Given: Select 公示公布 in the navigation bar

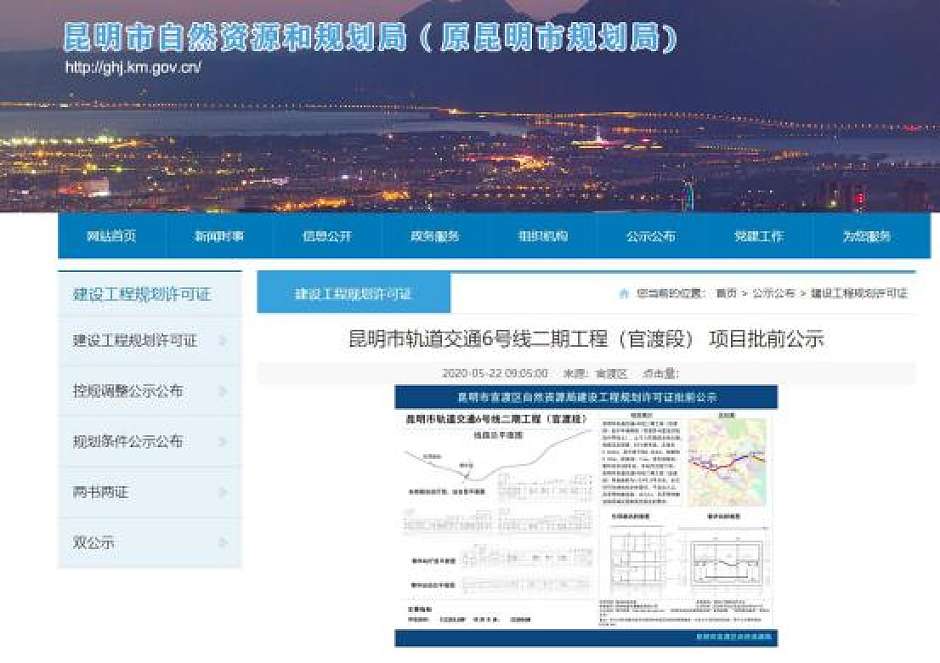Looking at the screenshot, I should tap(651, 237).
